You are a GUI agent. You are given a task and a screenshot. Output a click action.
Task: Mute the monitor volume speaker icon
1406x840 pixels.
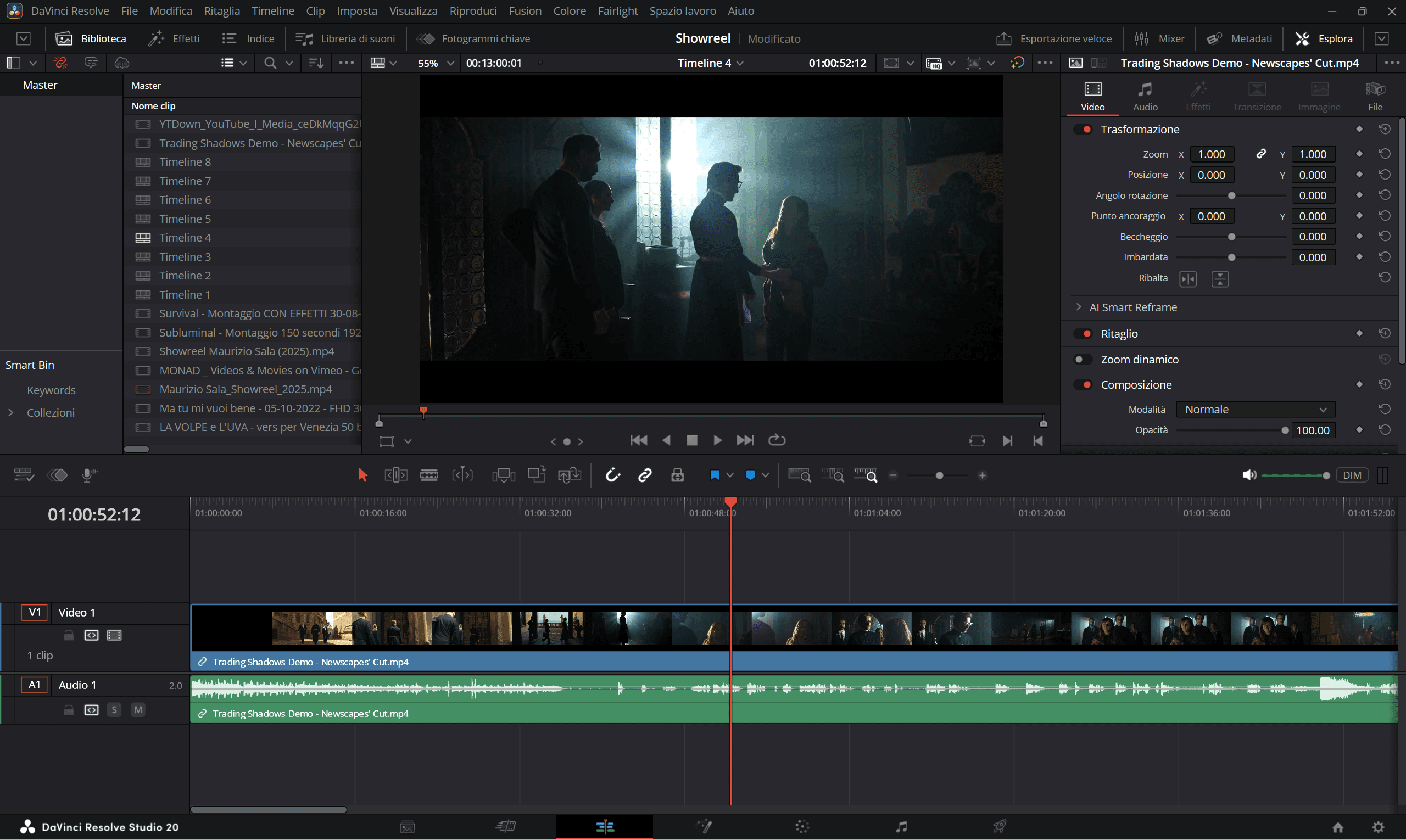(x=1249, y=475)
